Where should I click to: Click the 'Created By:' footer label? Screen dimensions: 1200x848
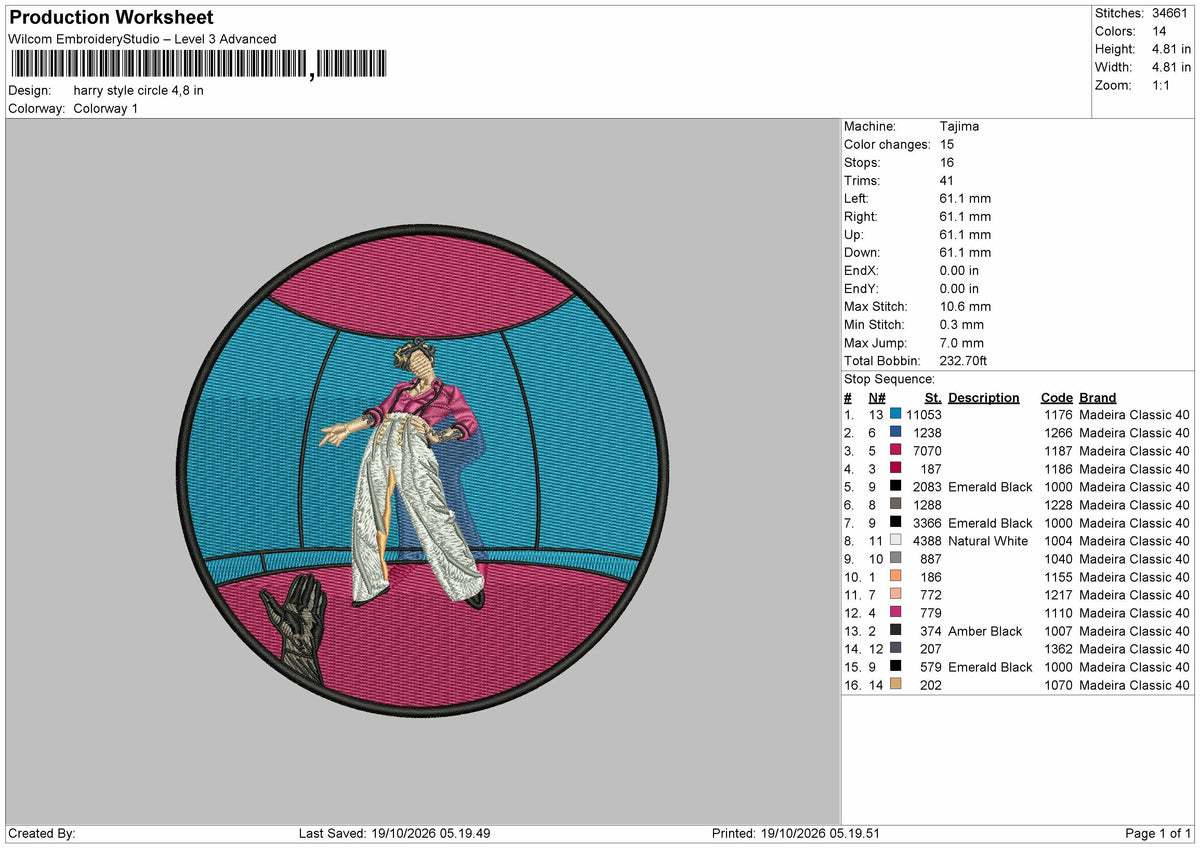point(42,833)
